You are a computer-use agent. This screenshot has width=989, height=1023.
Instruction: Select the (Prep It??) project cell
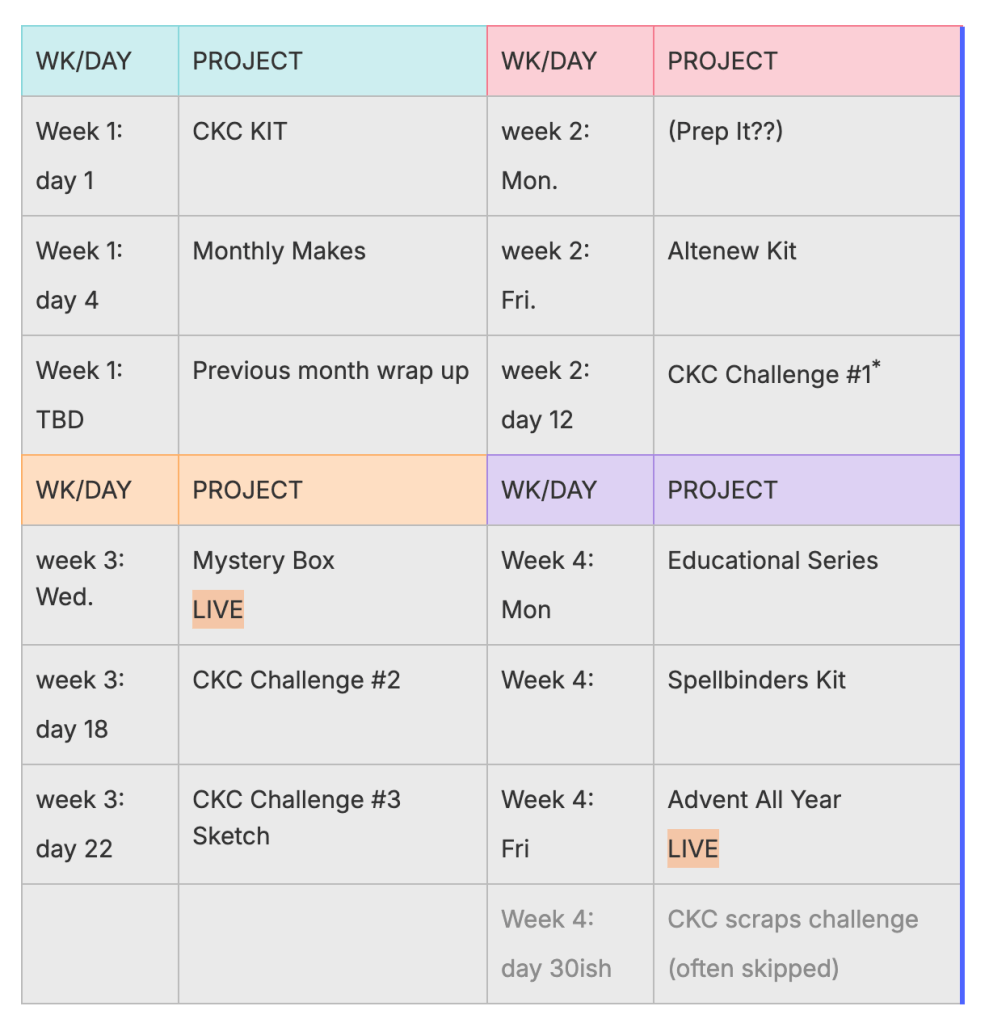(725, 132)
